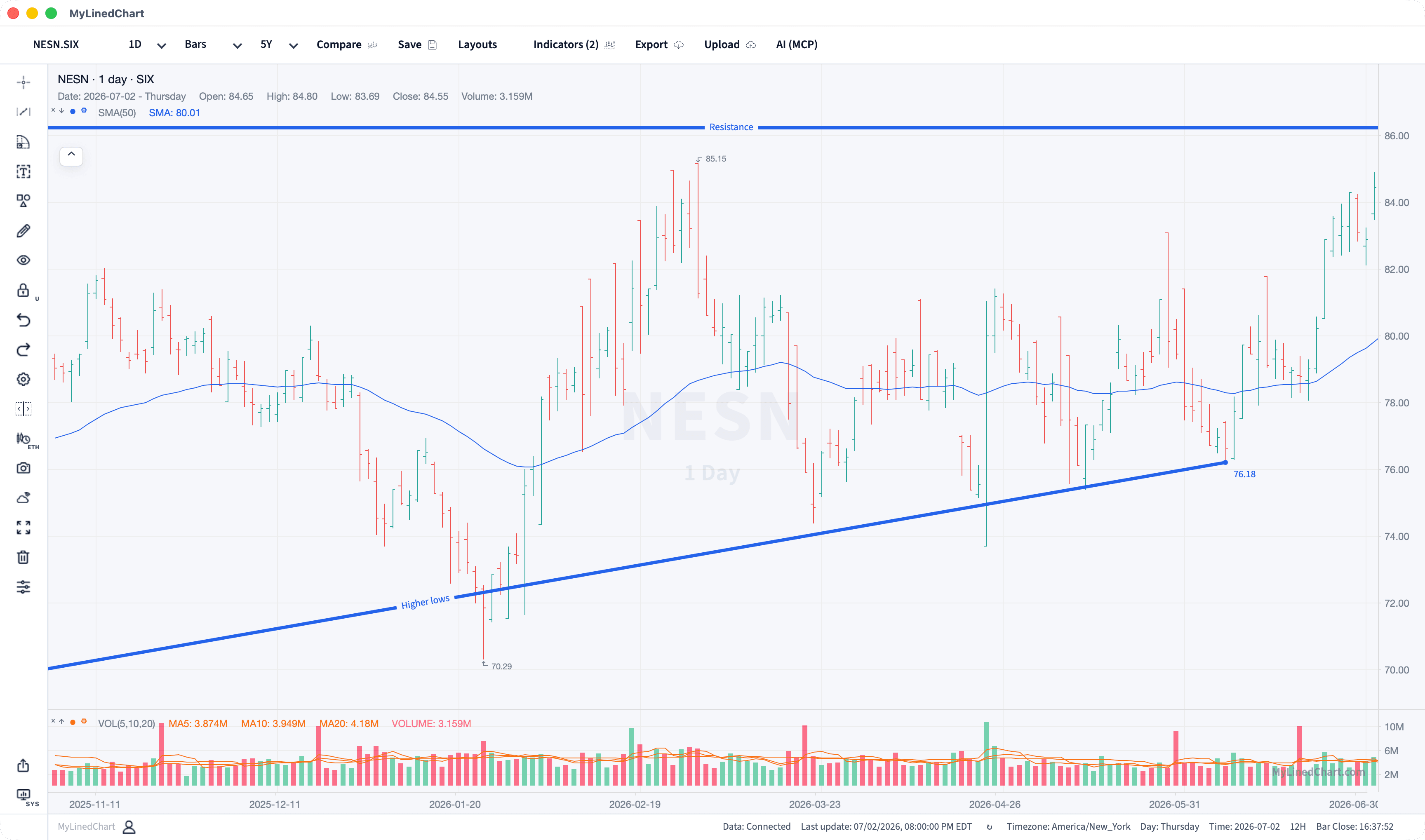The image size is (1425, 840).
Task: Open the Layouts menu
Action: point(477,45)
